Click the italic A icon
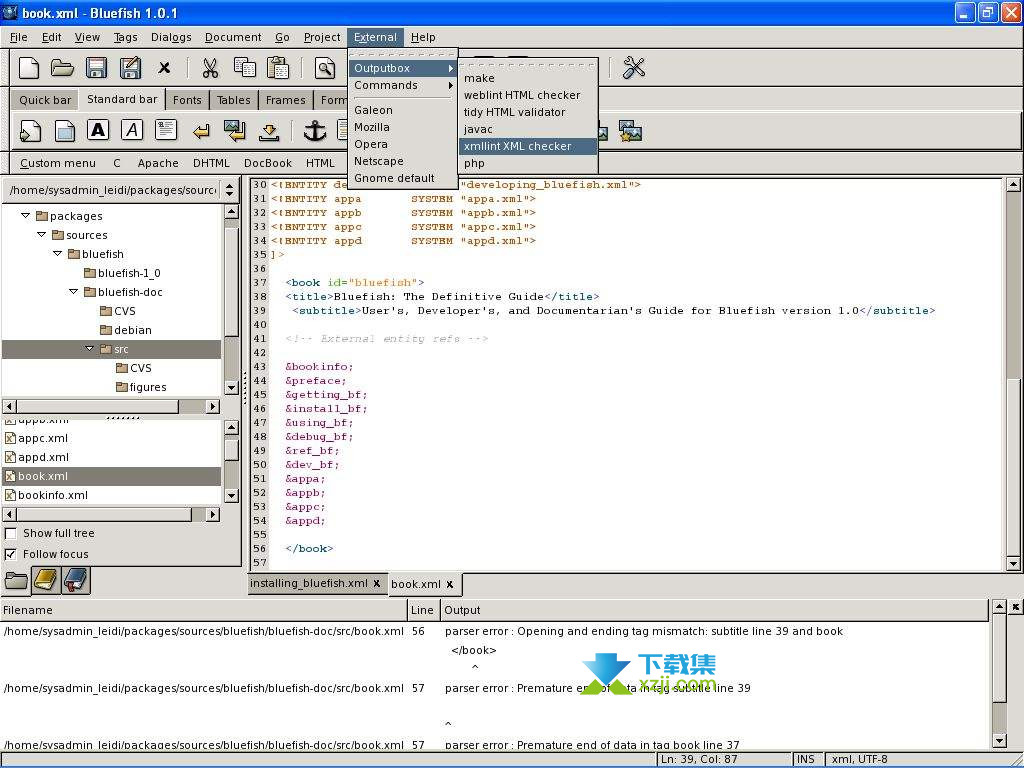Image resolution: width=1024 pixels, height=768 pixels. pos(132,130)
